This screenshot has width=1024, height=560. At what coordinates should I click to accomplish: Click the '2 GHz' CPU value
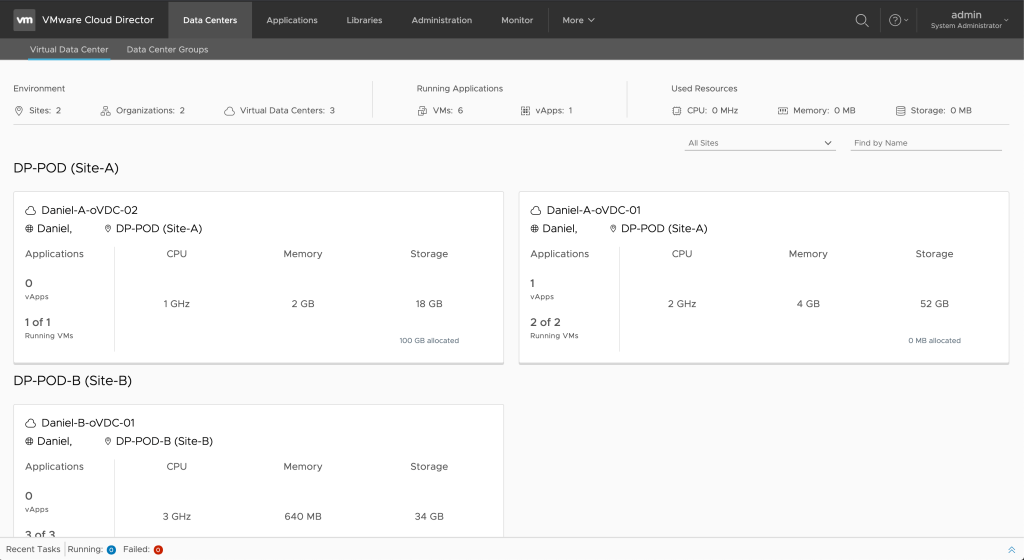682,304
